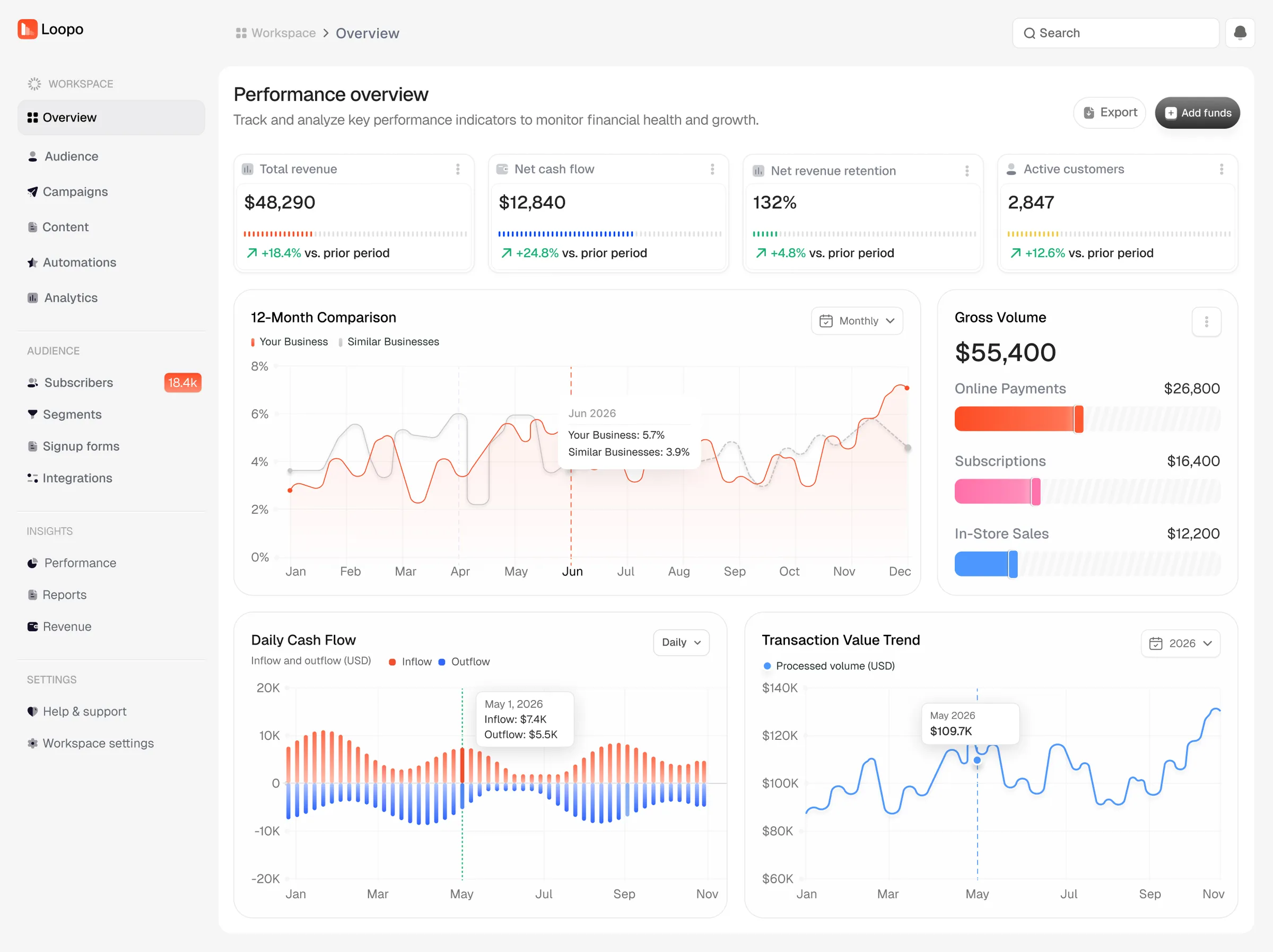Click the Integrations icon in sidebar
1273x952 pixels.
(x=33, y=478)
